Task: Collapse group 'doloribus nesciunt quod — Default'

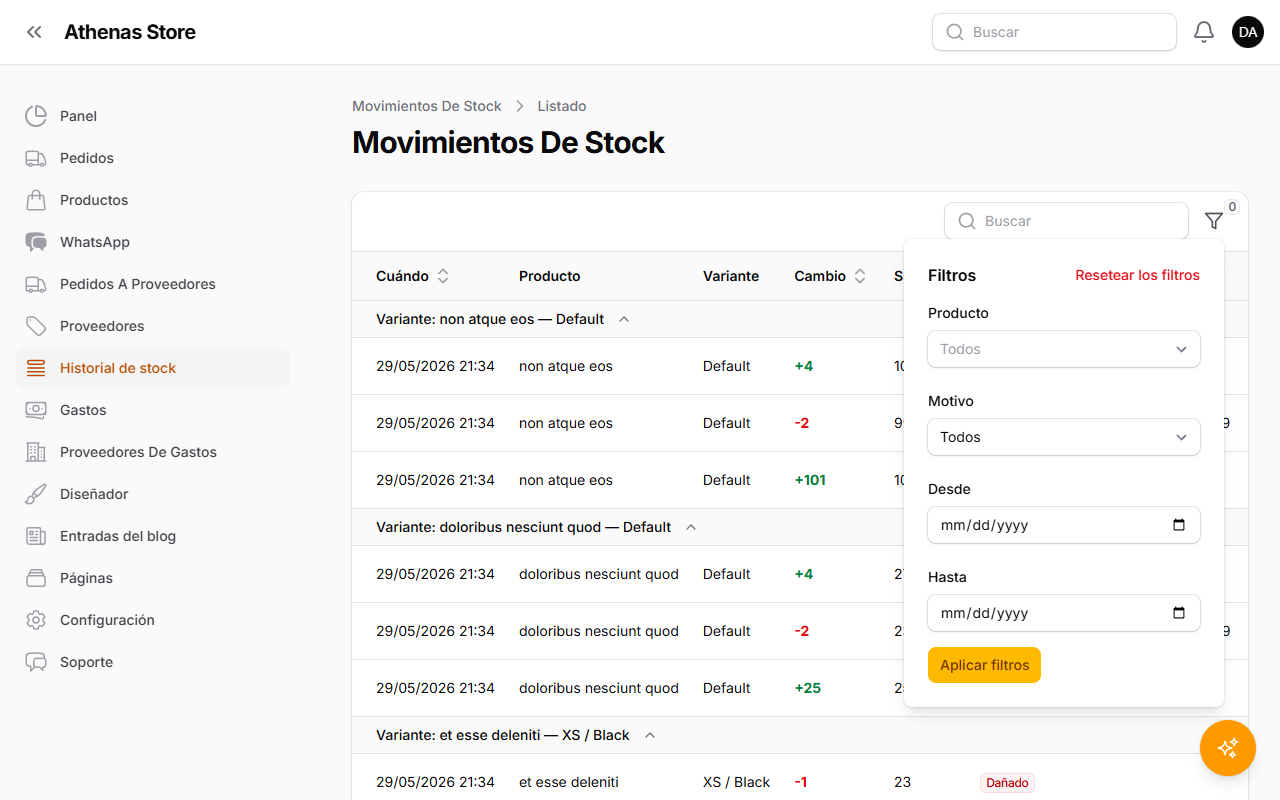Action: point(690,527)
